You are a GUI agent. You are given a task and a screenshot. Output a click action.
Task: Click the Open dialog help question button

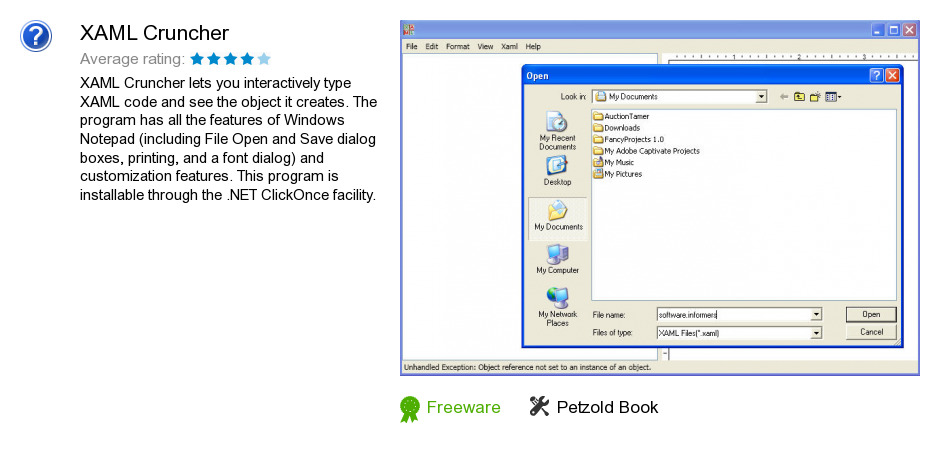click(x=876, y=76)
